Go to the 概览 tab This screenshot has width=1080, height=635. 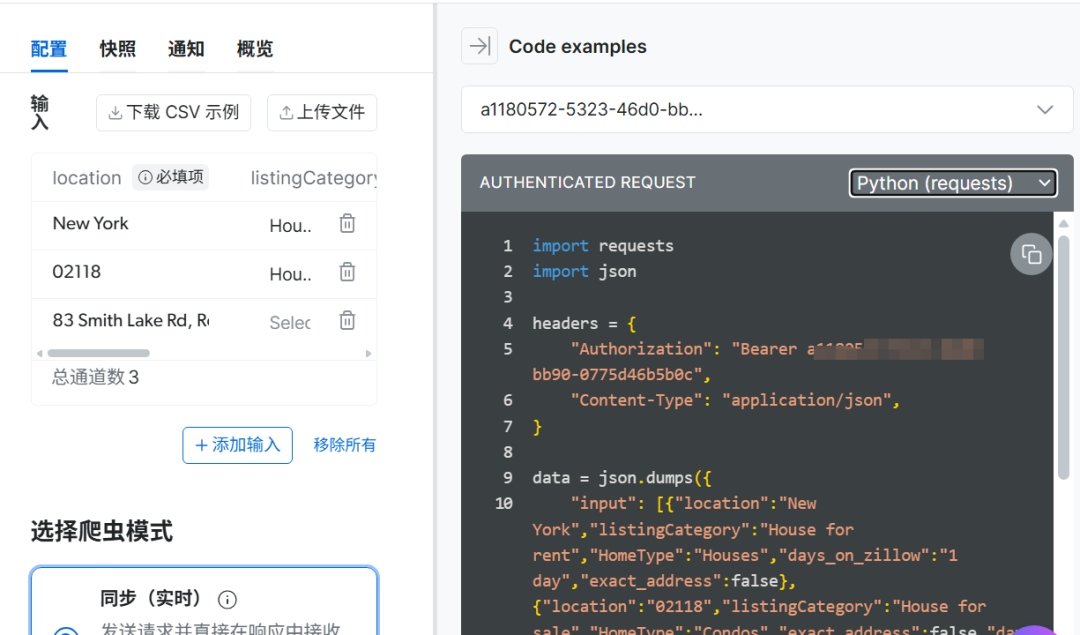[x=255, y=48]
